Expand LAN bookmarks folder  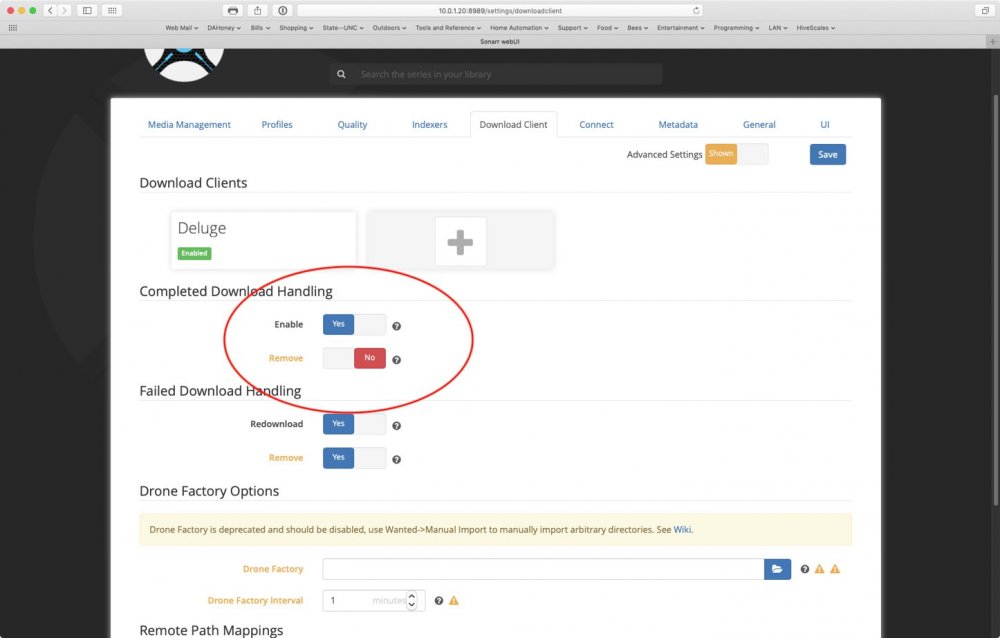point(778,28)
